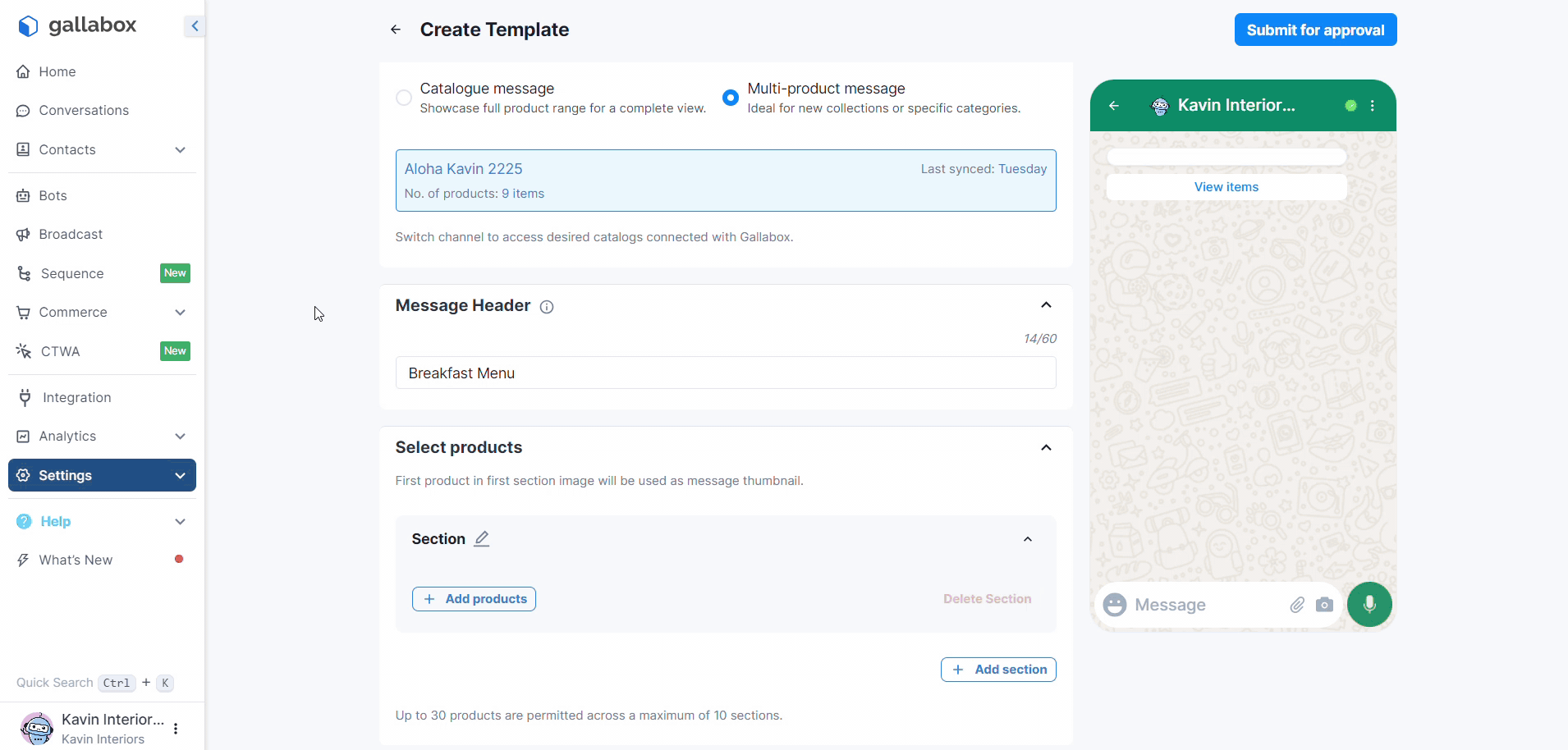
Task: Select the Multi-product message radio option
Action: (x=731, y=98)
